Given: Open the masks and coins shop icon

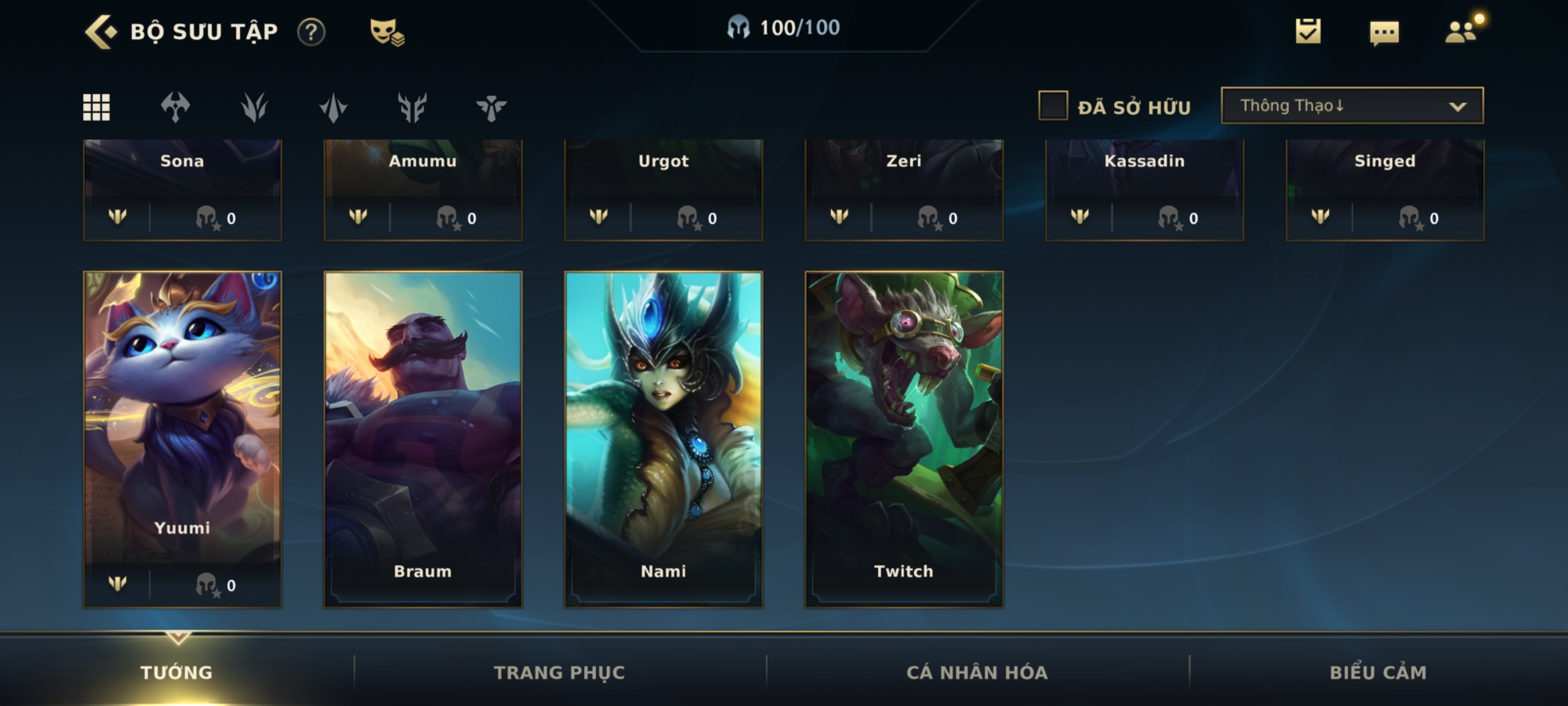Looking at the screenshot, I should pos(387,31).
